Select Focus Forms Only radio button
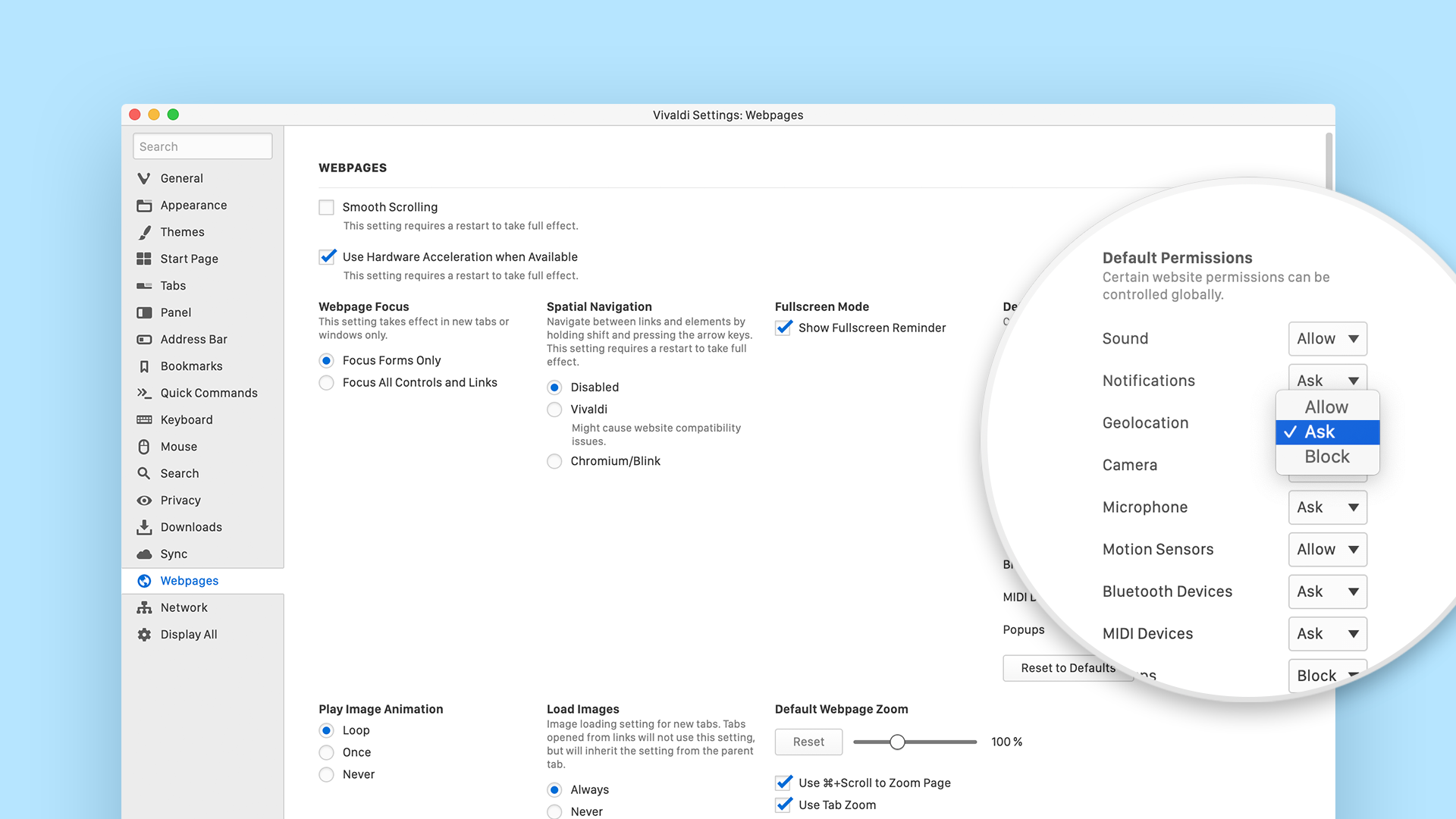Screen dimensions: 1456x819 [x=326, y=361]
